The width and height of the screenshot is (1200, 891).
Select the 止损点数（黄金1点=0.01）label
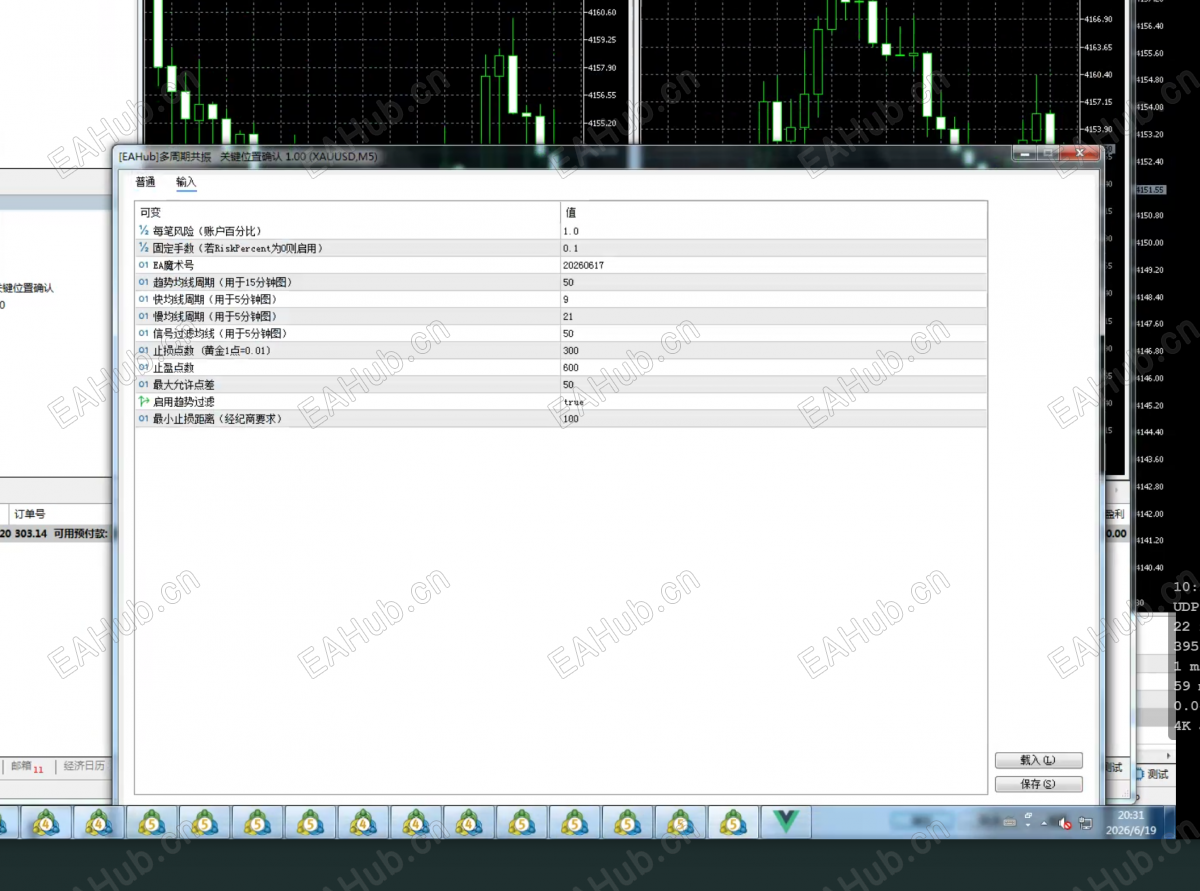212,351
